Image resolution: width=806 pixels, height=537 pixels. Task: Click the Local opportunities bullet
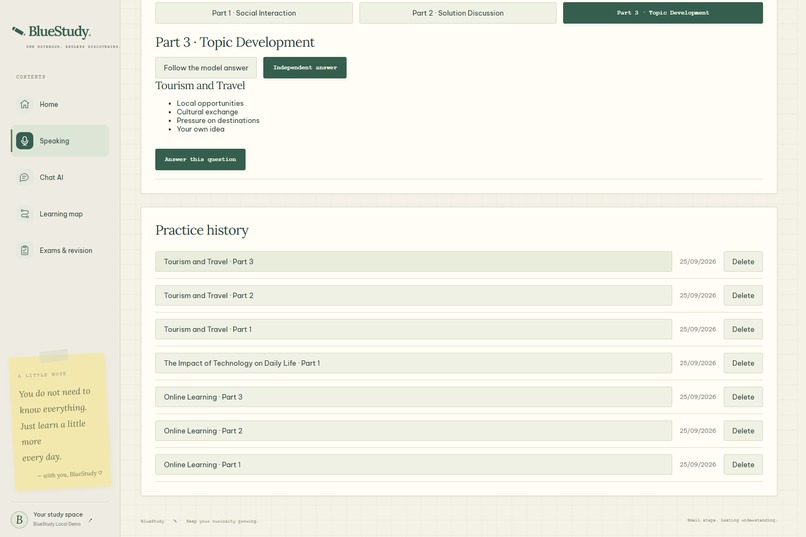tap(210, 103)
